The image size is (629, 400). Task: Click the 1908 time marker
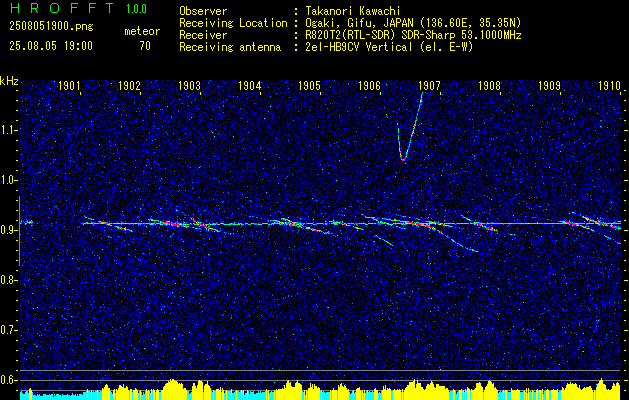tap(489, 85)
